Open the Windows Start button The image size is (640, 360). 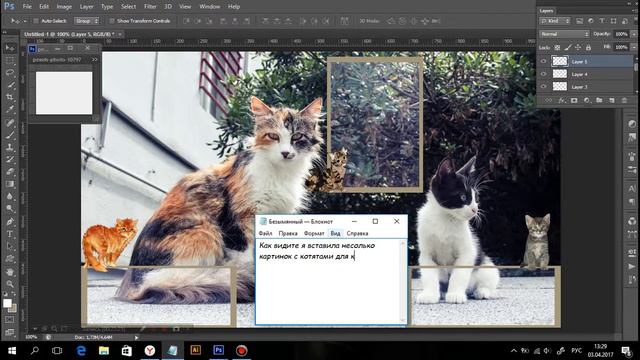(12, 351)
